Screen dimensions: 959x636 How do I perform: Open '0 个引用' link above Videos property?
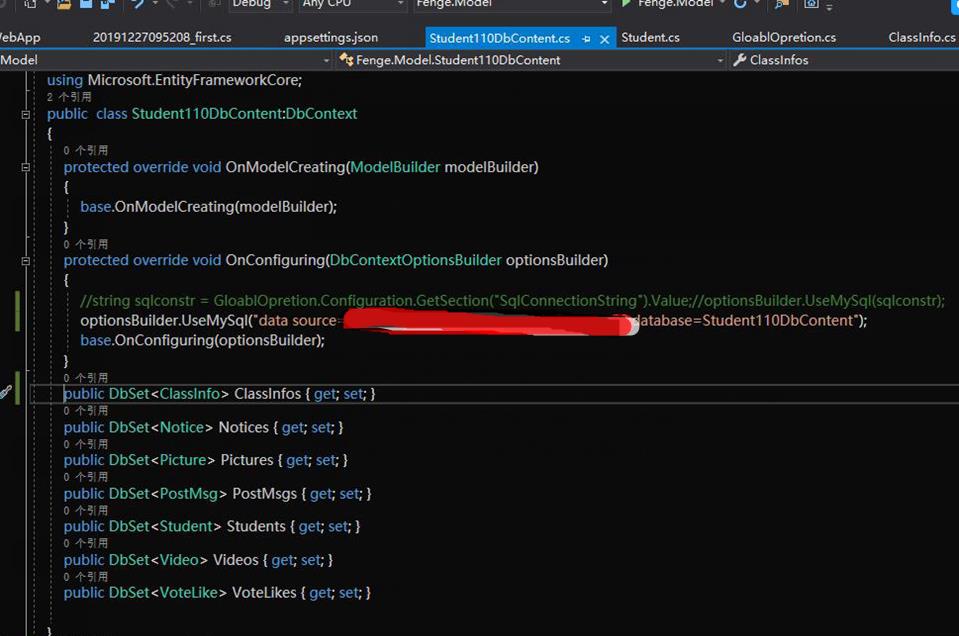click(85, 543)
